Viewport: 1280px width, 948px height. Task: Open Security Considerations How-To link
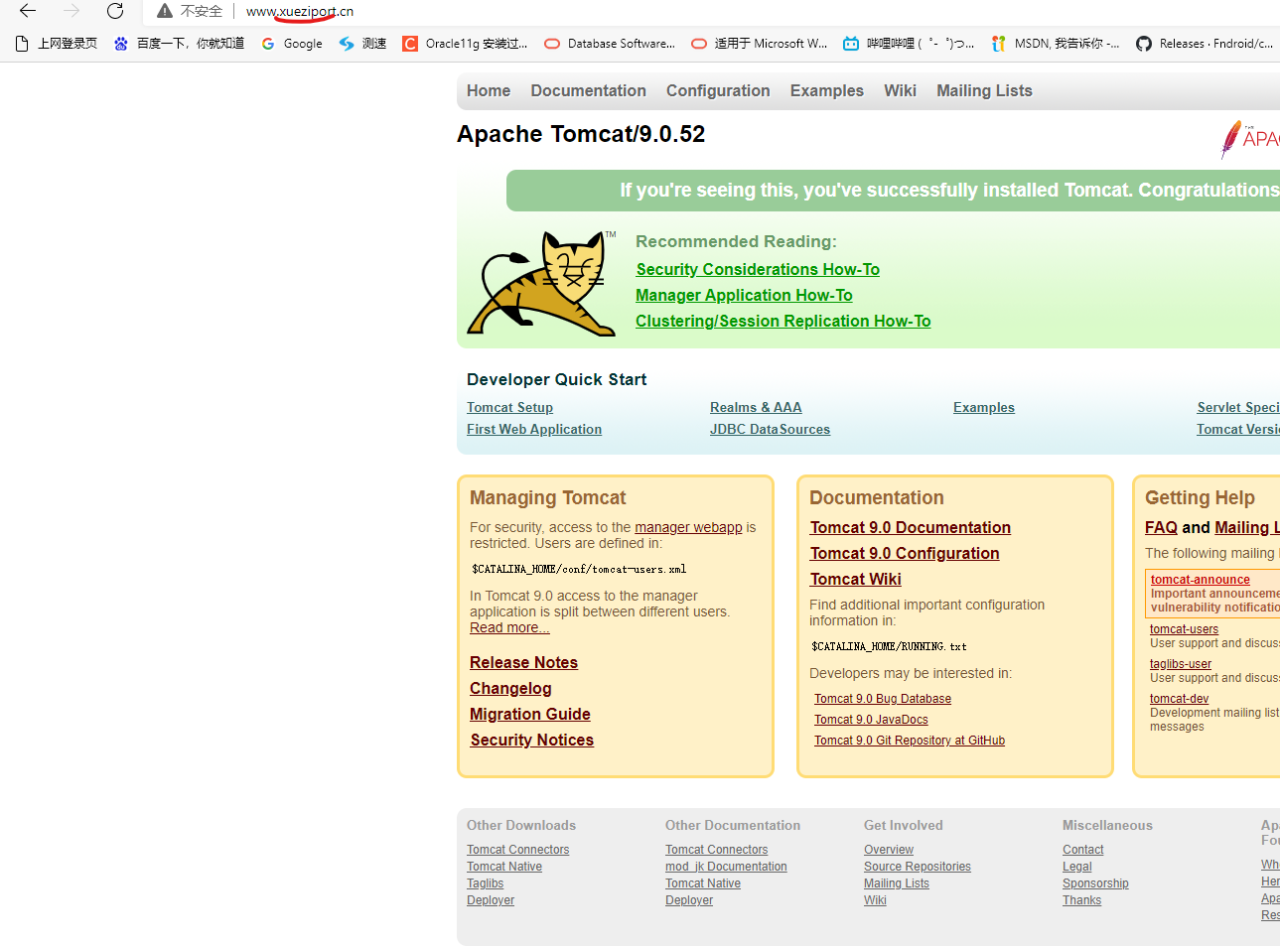point(758,269)
